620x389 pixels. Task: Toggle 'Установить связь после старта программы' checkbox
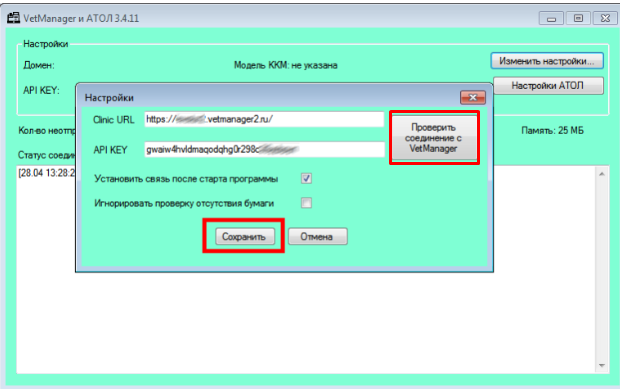coord(306,179)
